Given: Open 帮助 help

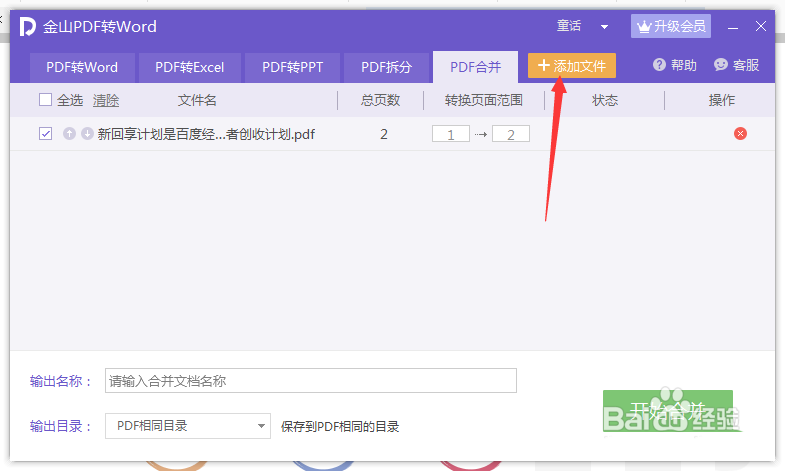Looking at the screenshot, I should (675, 65).
